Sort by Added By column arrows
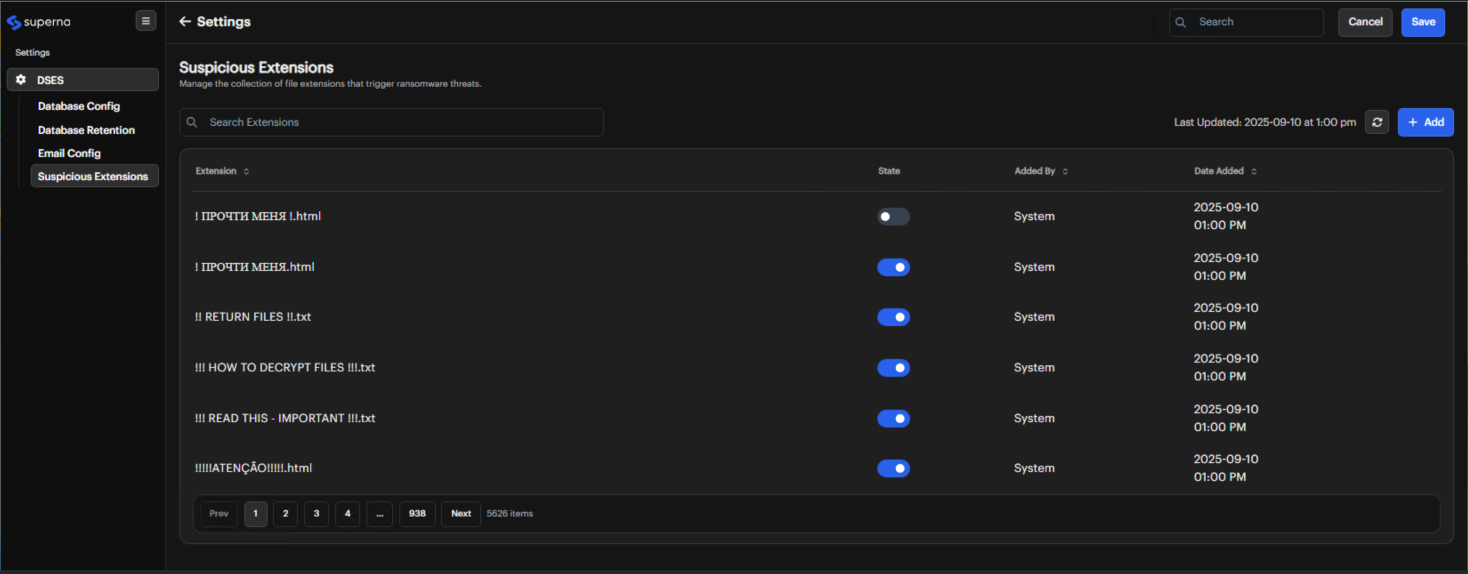This screenshot has height=574, width=1468. (1065, 171)
